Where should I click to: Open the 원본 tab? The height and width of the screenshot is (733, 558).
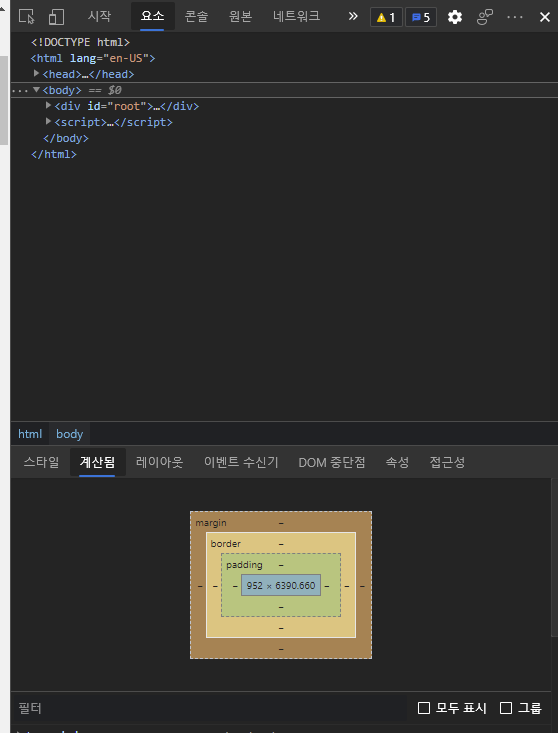click(x=240, y=16)
